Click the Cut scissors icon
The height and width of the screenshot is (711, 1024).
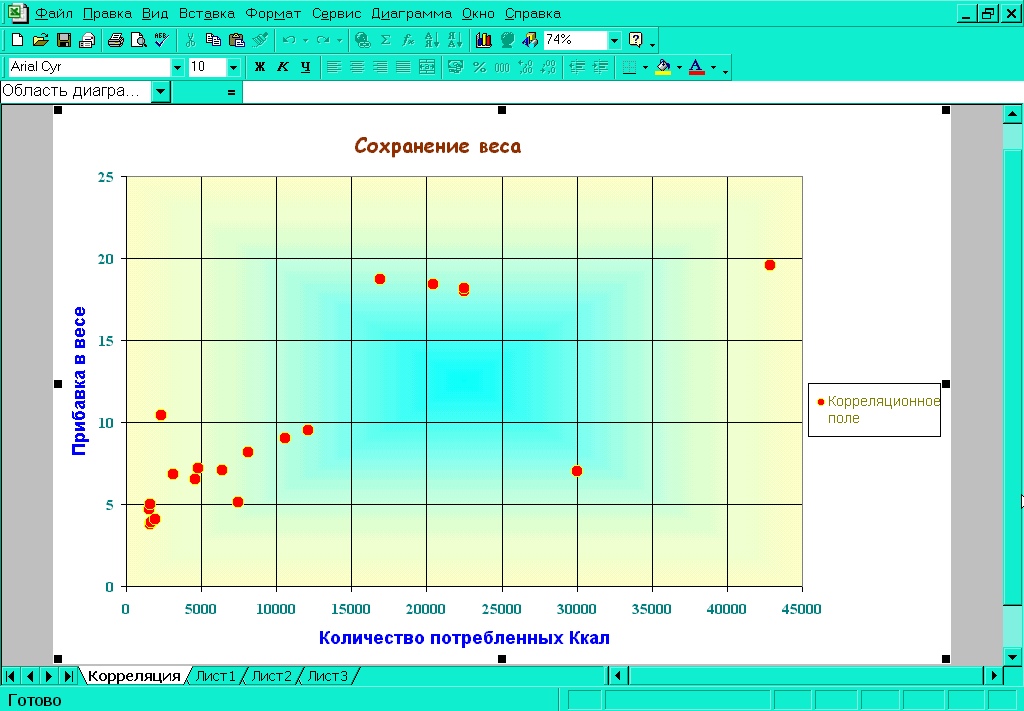[x=190, y=40]
